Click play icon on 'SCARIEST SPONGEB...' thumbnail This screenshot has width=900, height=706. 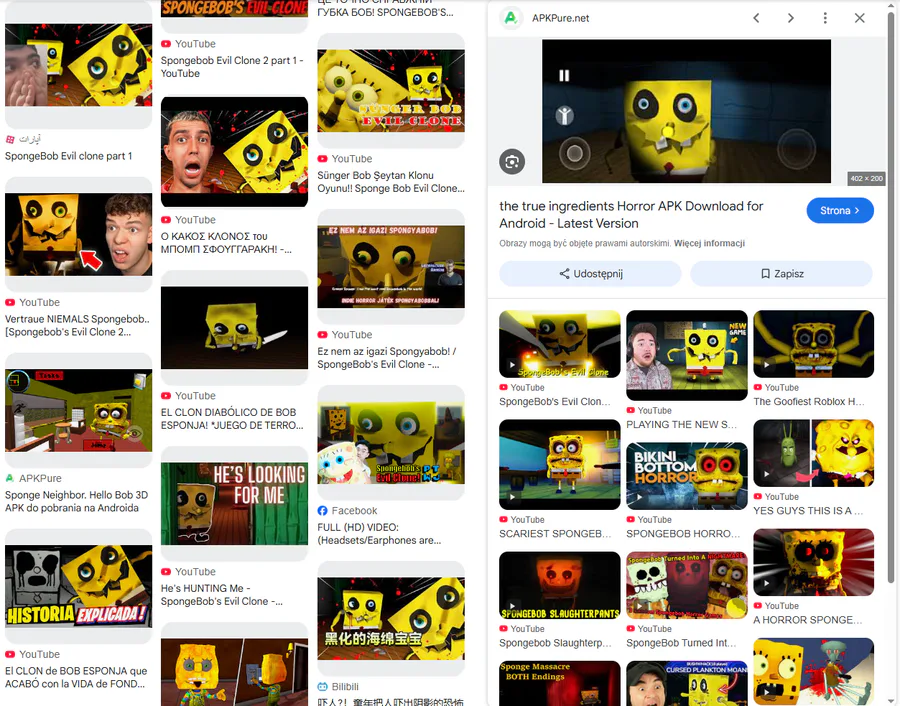[512, 497]
